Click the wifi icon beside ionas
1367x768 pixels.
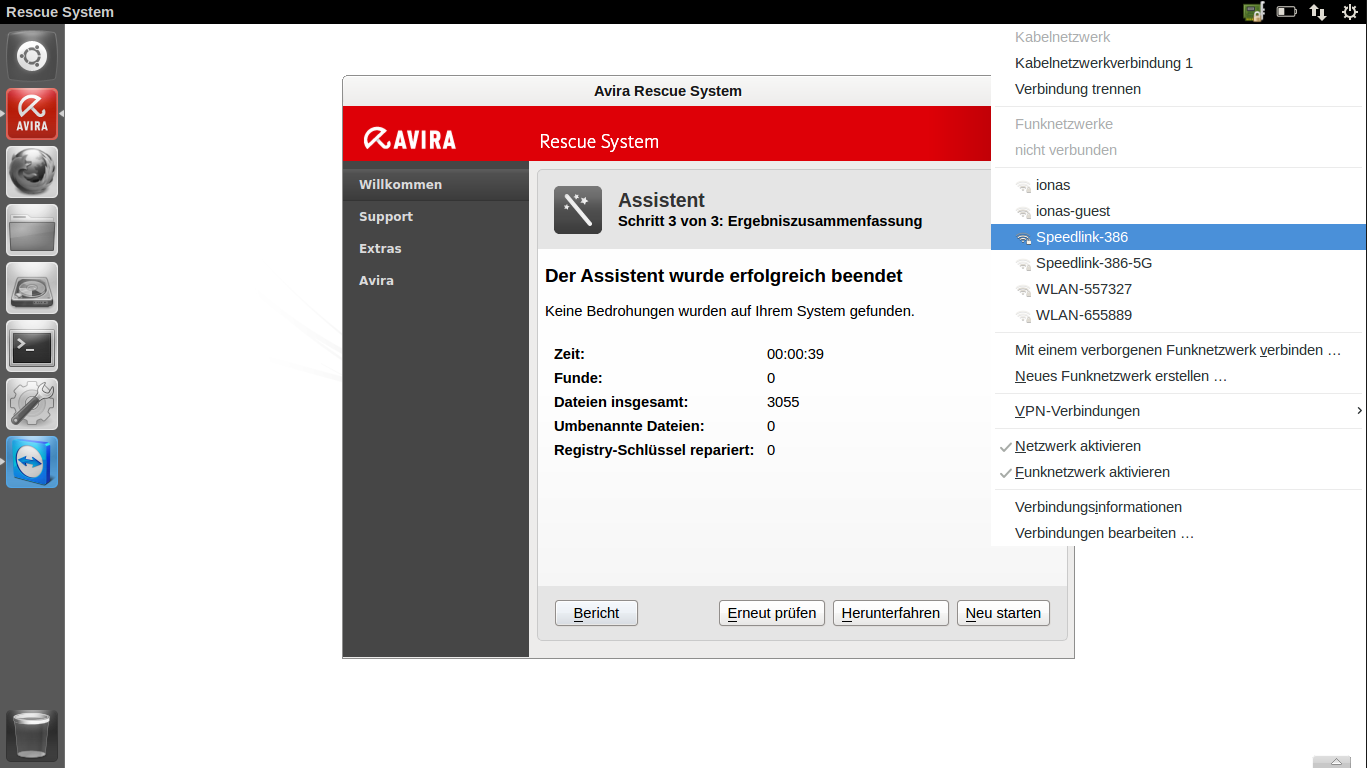click(1023, 186)
